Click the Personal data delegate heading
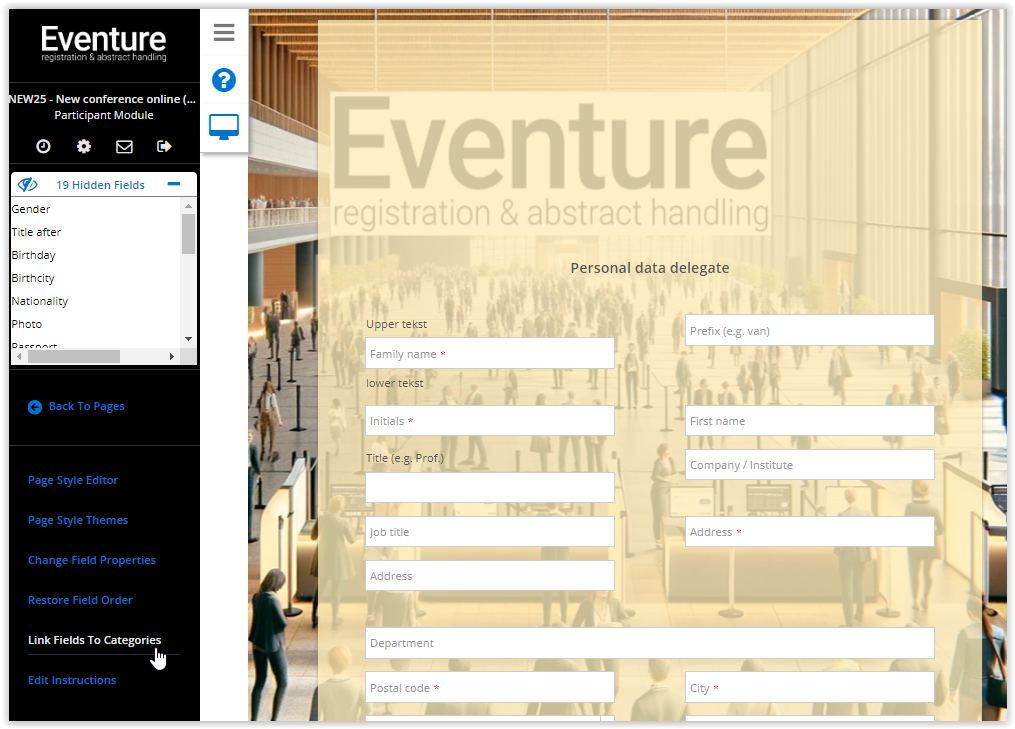Screen dimensions: 1015x729 click(x=649, y=268)
